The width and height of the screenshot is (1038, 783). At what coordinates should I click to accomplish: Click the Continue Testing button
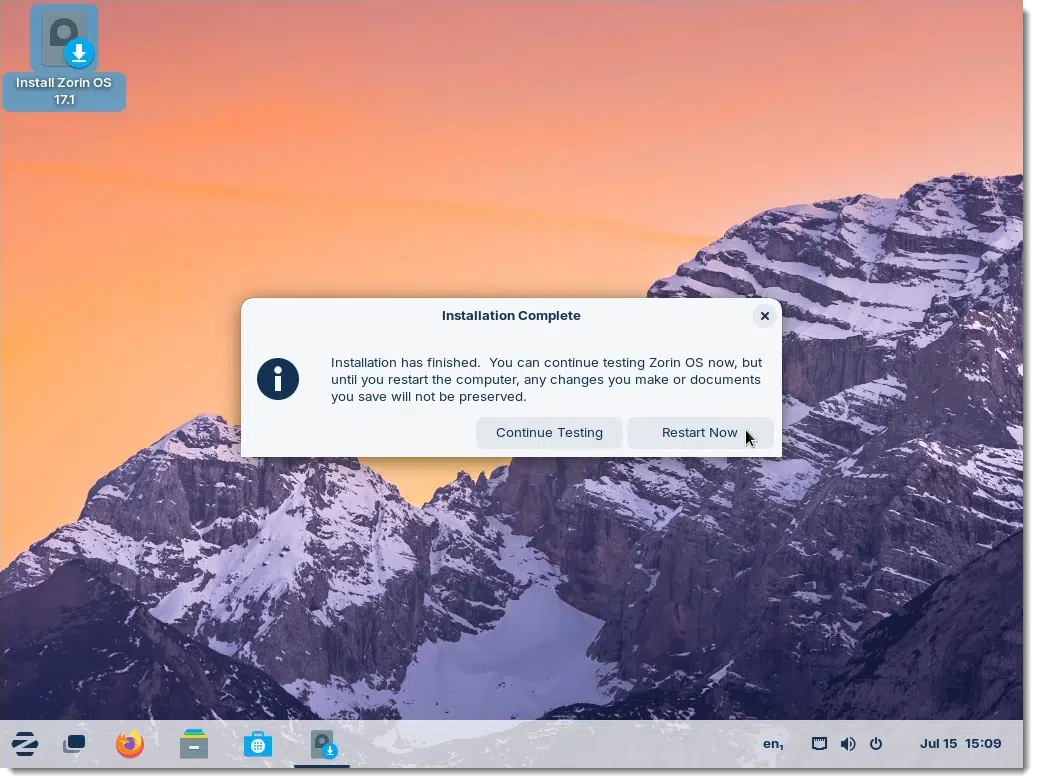[x=549, y=433]
